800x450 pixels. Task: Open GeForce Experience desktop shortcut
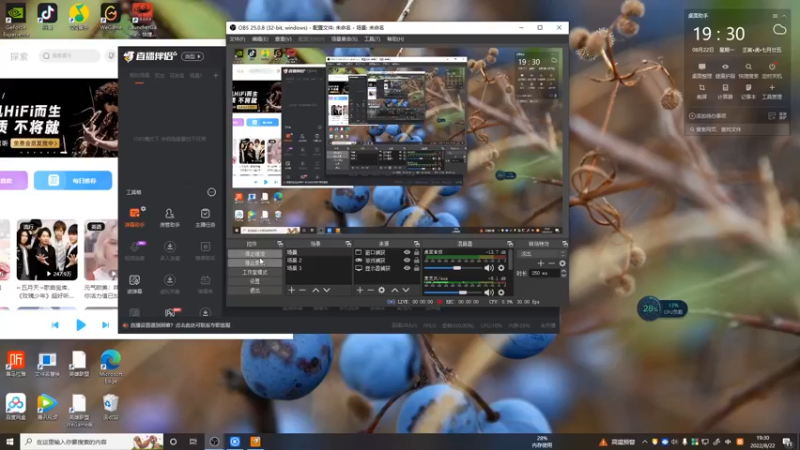coord(16,20)
